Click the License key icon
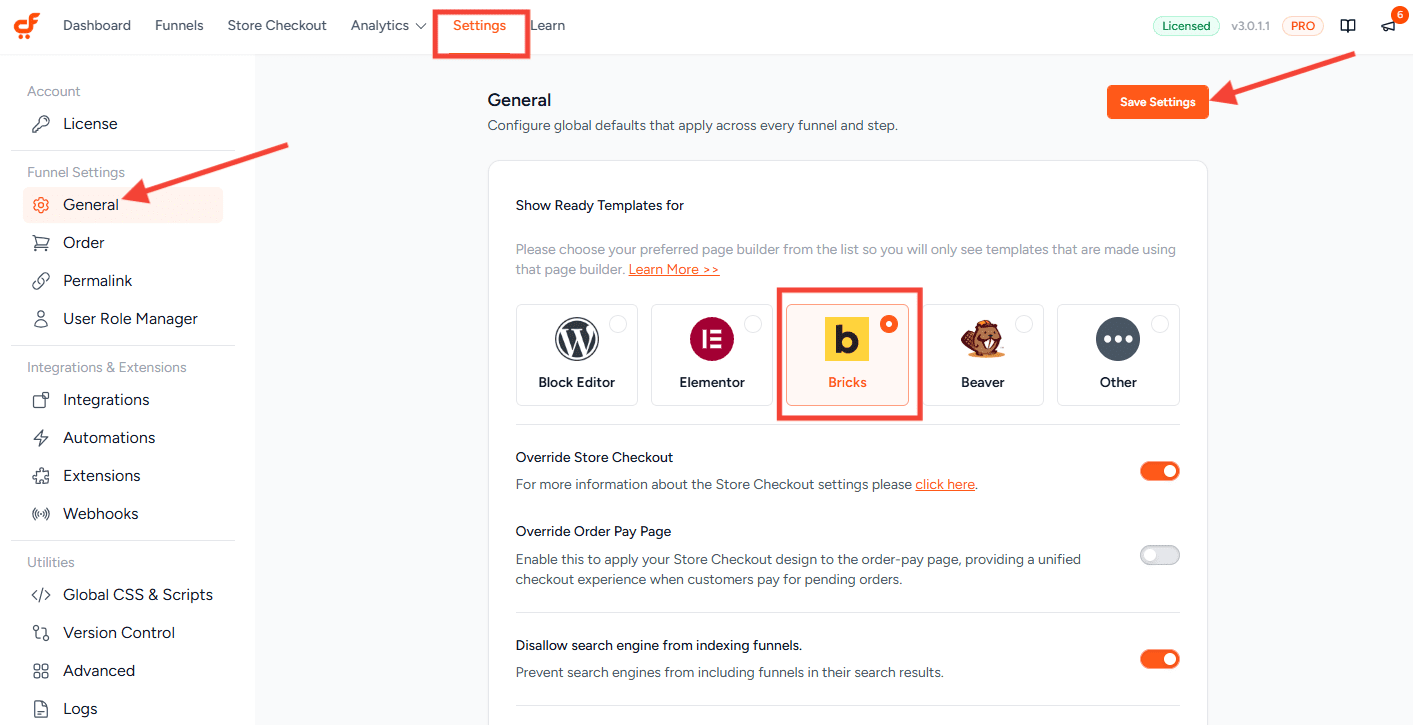This screenshot has height=725, width=1413. pyautogui.click(x=41, y=124)
